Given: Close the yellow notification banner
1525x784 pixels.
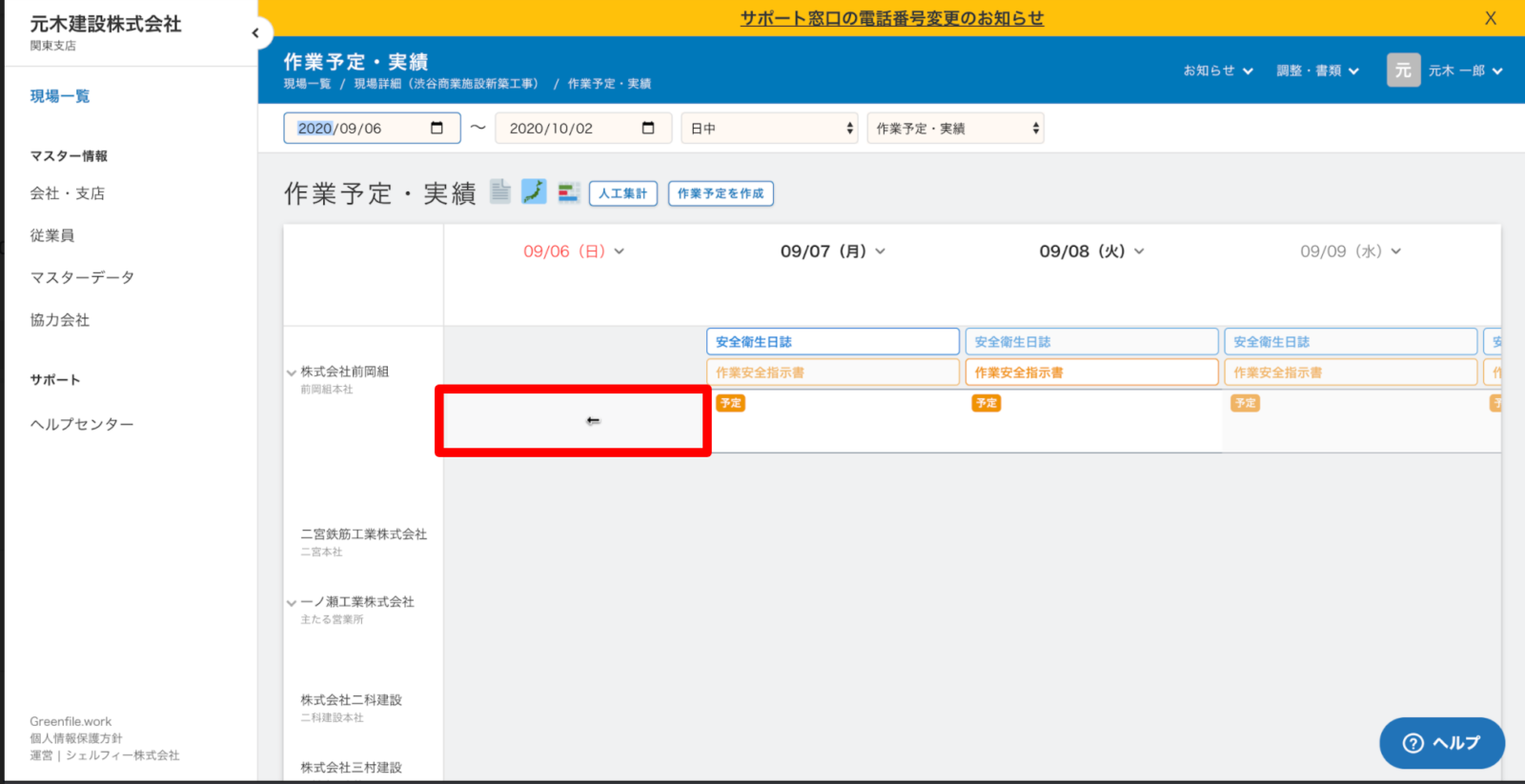Looking at the screenshot, I should [1491, 18].
